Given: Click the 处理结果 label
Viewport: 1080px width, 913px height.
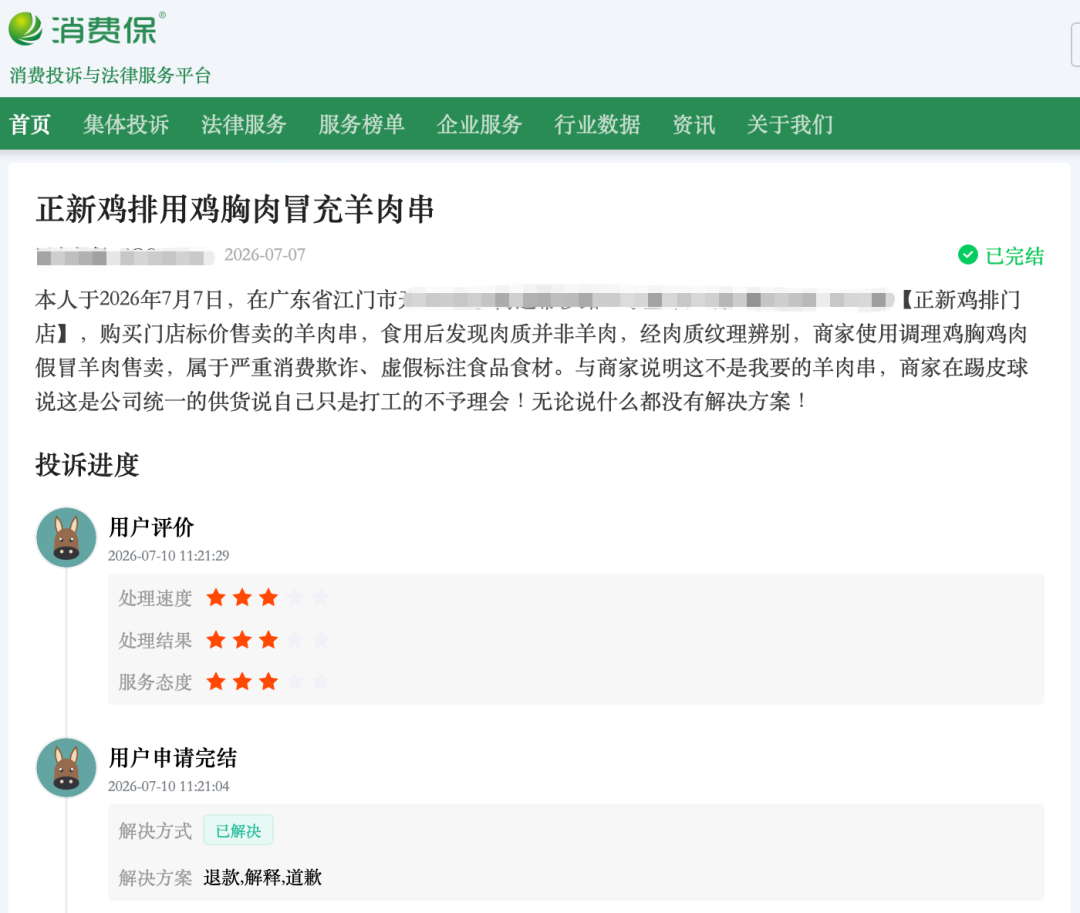Looking at the screenshot, I should [x=155, y=641].
